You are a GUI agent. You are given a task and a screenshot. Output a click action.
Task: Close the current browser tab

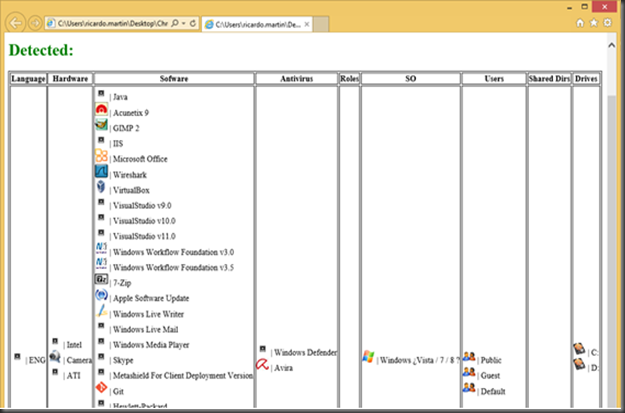pos(307,24)
